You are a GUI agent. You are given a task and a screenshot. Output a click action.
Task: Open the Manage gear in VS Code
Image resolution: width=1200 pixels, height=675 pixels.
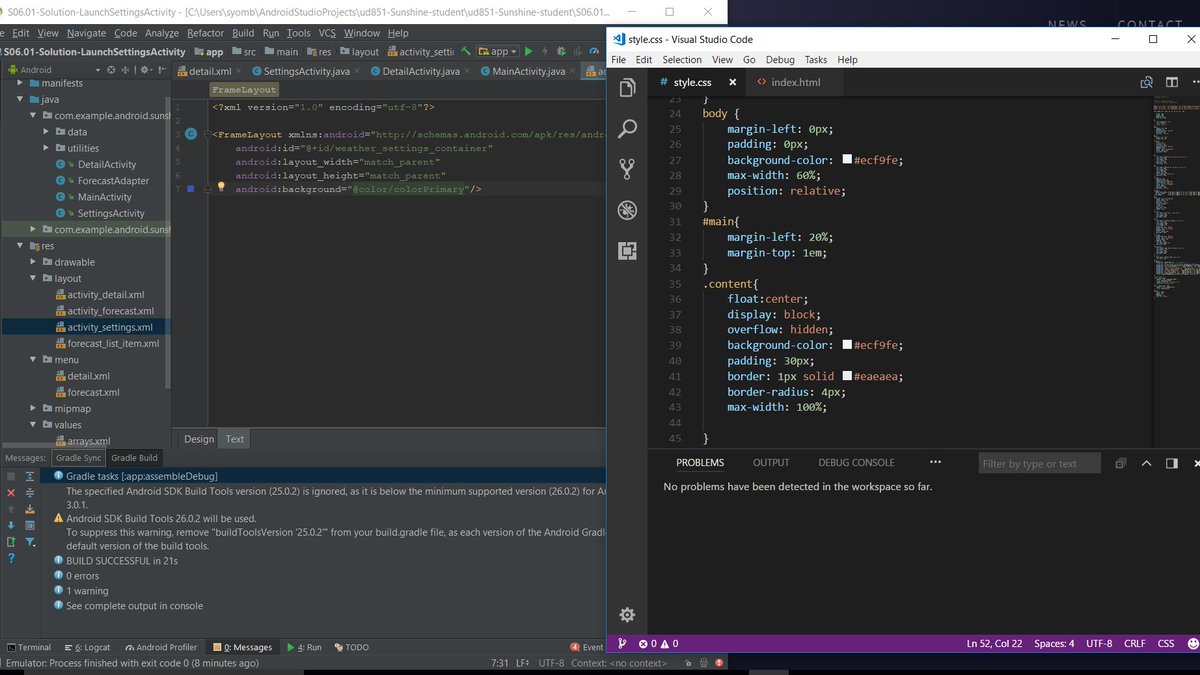(x=627, y=615)
